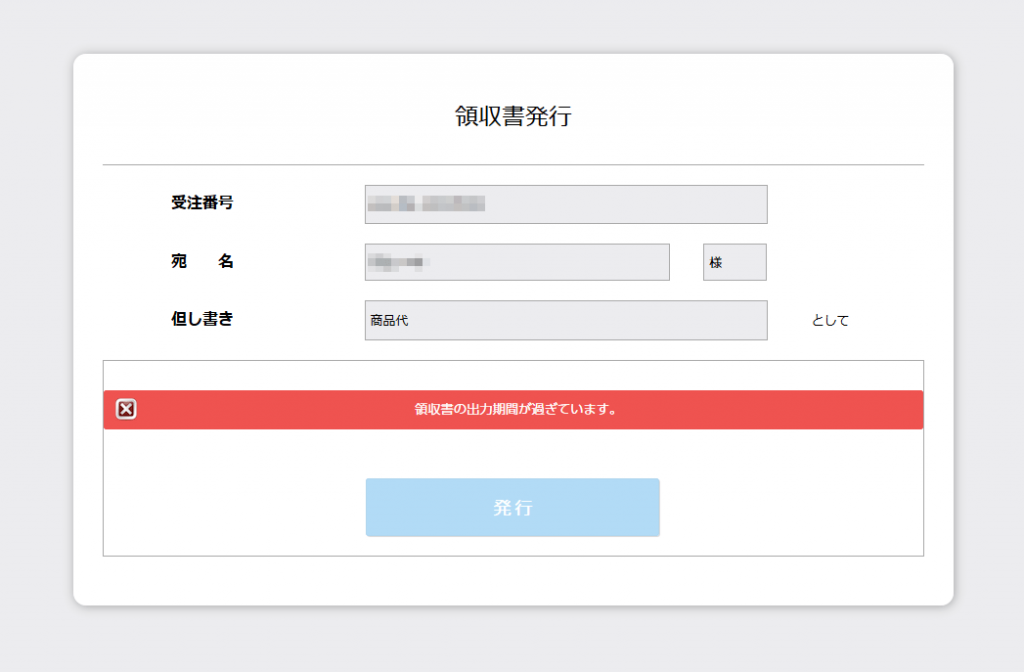1024x672 pixels.
Task: Click the 但し書き label
Action: (202, 320)
